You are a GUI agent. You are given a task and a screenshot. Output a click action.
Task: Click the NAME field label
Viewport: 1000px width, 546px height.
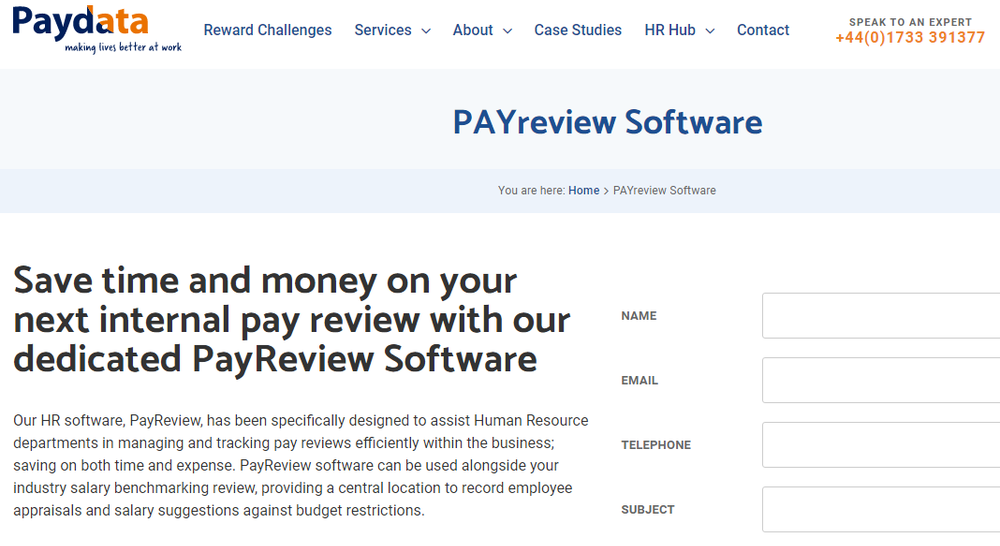pos(638,316)
